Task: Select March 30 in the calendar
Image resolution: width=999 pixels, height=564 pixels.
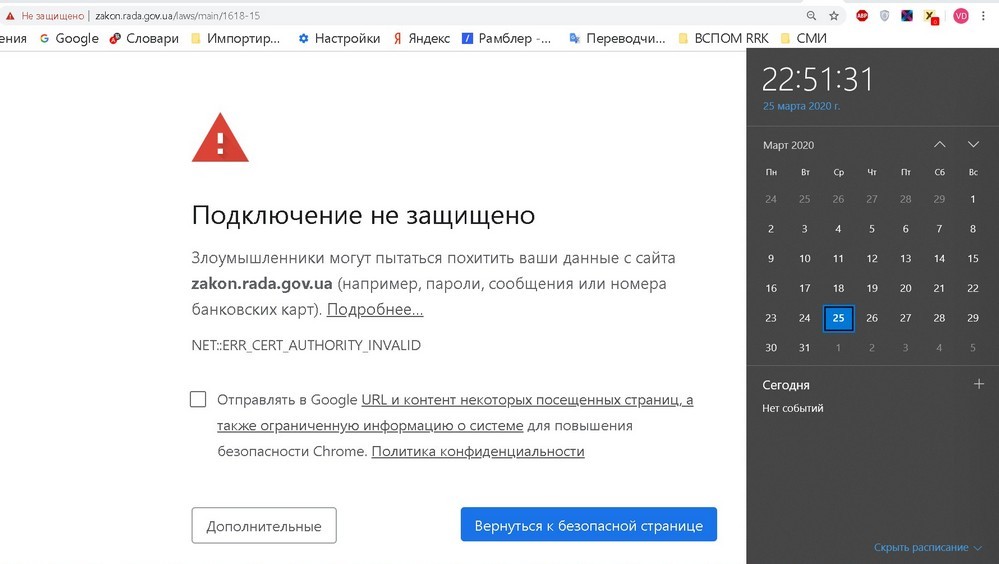Action: 771,348
